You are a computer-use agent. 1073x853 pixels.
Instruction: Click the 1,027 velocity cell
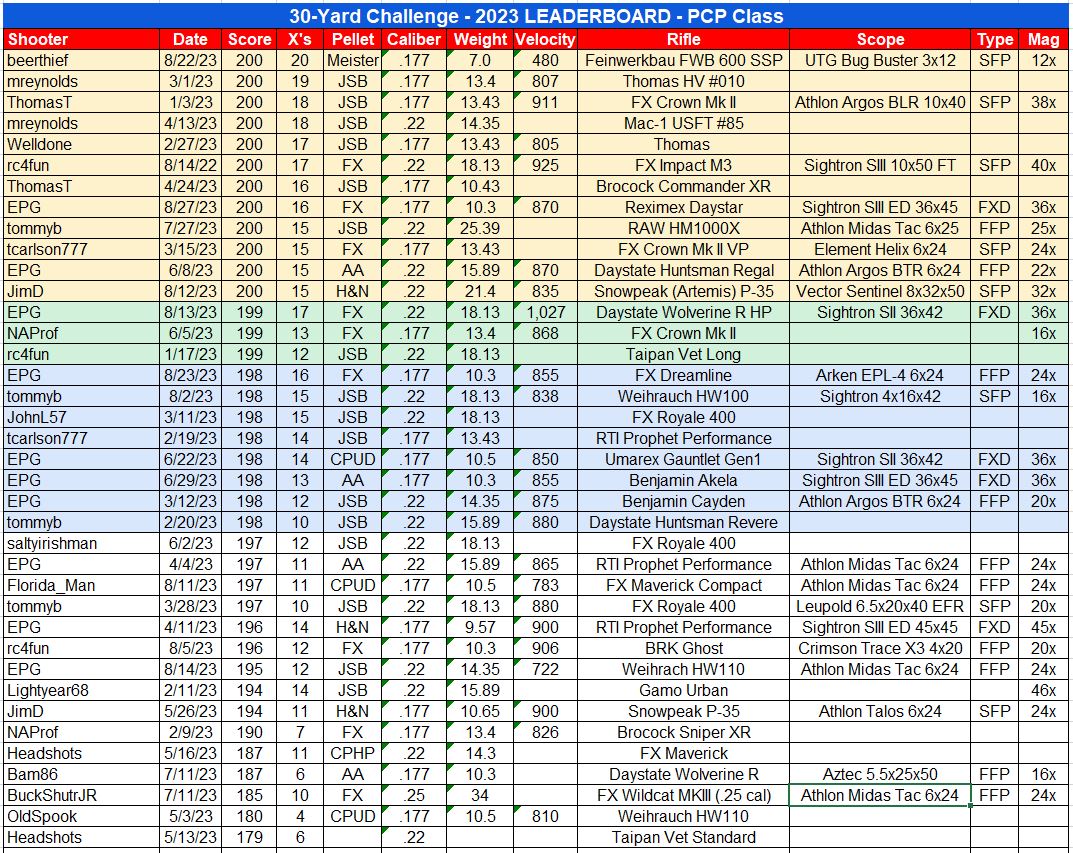545,312
